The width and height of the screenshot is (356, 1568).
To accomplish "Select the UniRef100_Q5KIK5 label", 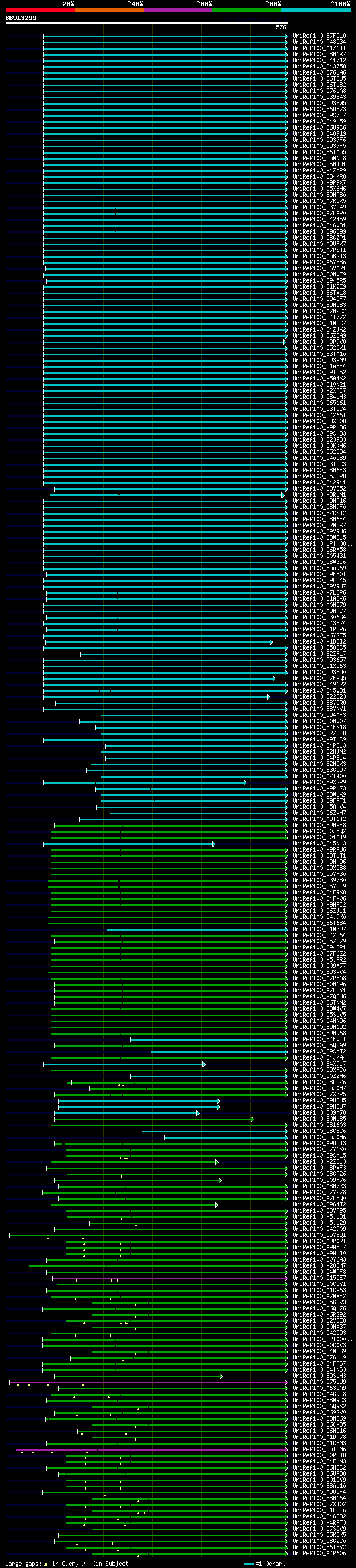I will (319, 1535).
